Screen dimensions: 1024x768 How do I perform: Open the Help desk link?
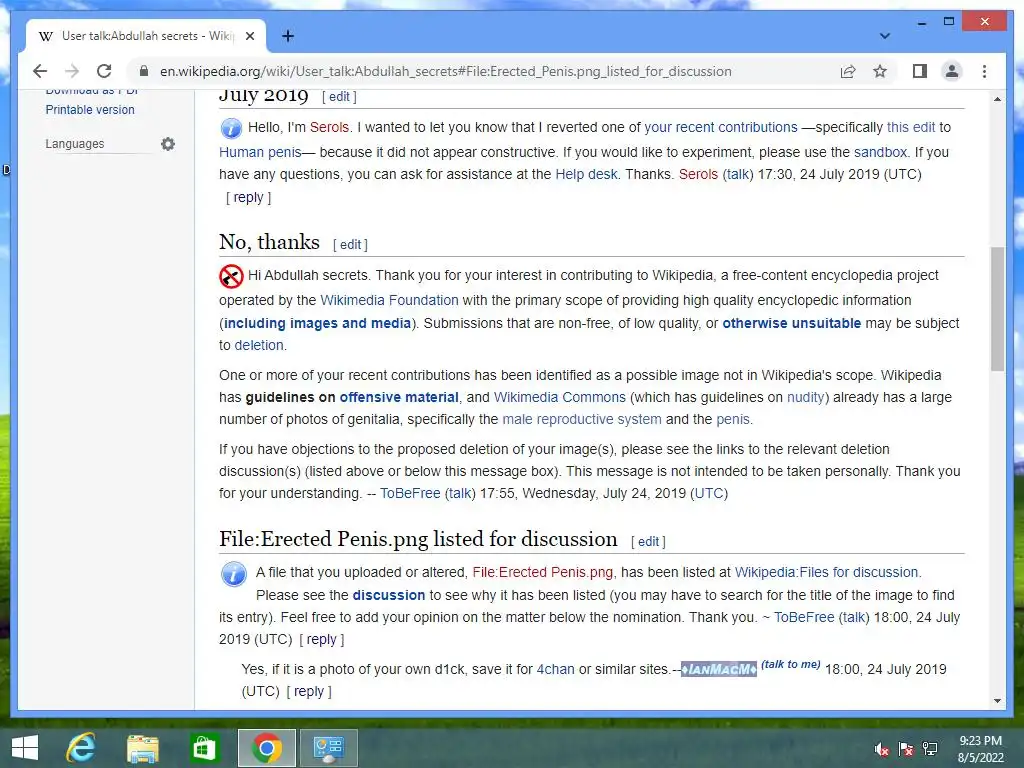coord(586,174)
